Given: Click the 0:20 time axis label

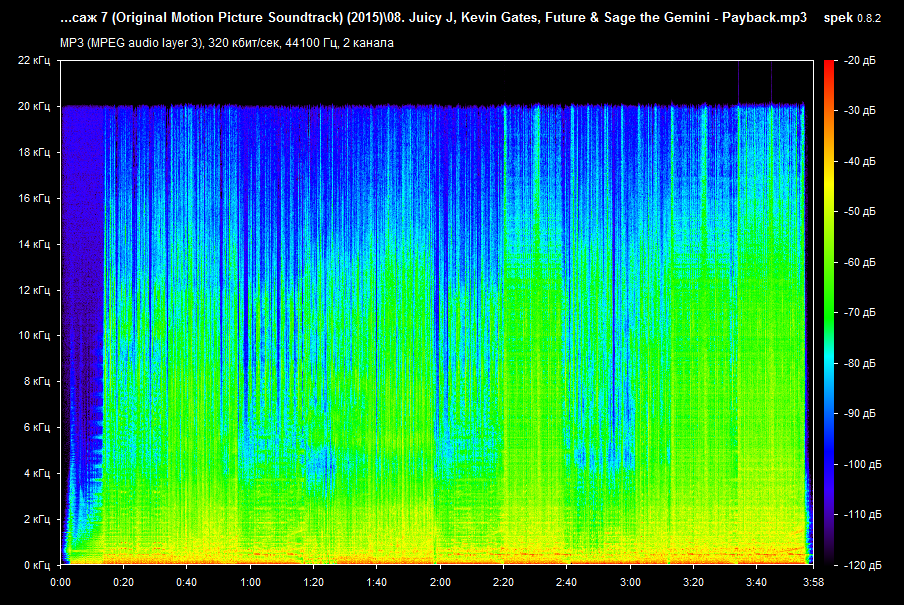Looking at the screenshot, I should 123,582.
